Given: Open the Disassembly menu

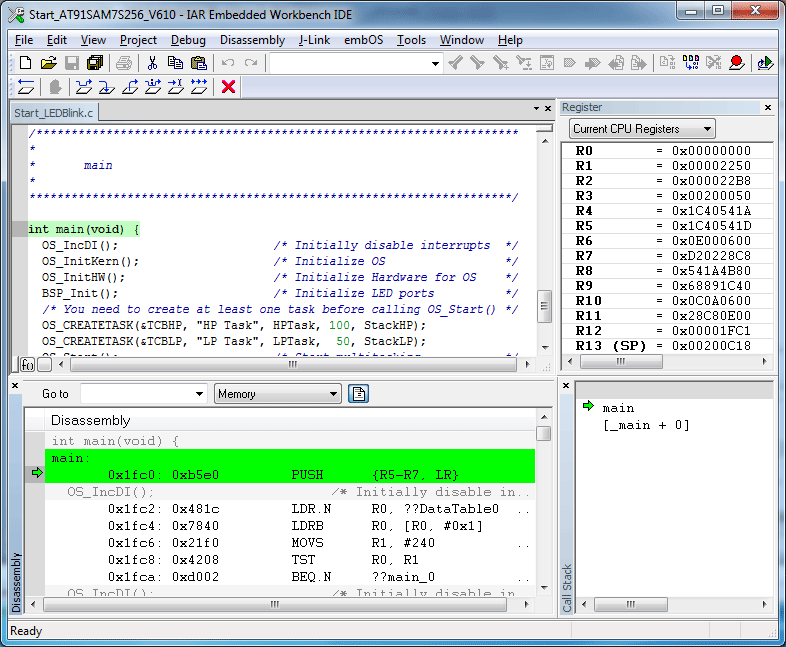Looking at the screenshot, I should (252, 40).
